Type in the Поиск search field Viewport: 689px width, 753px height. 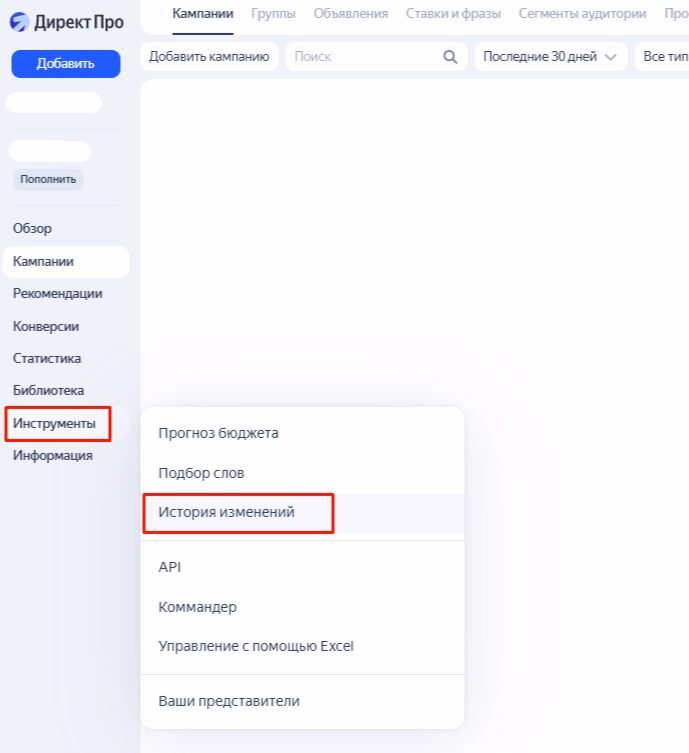coord(365,57)
